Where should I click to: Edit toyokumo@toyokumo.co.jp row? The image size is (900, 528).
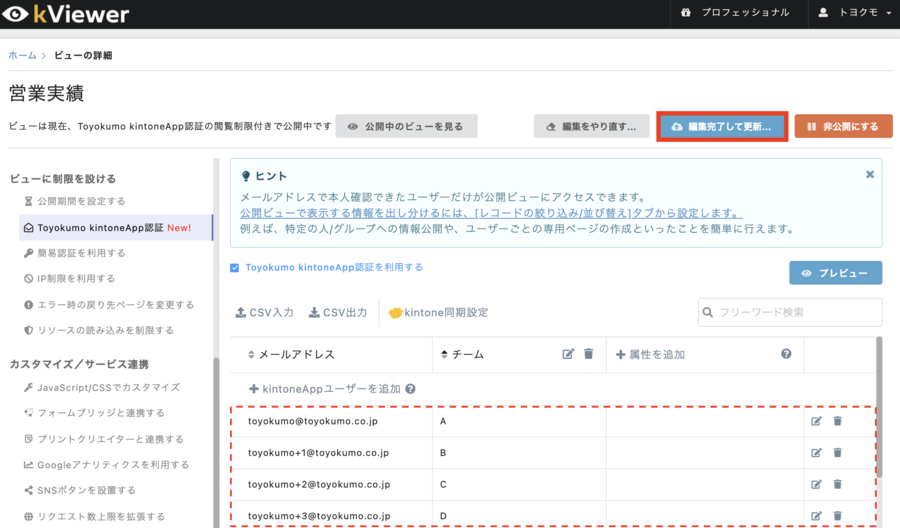click(x=816, y=421)
